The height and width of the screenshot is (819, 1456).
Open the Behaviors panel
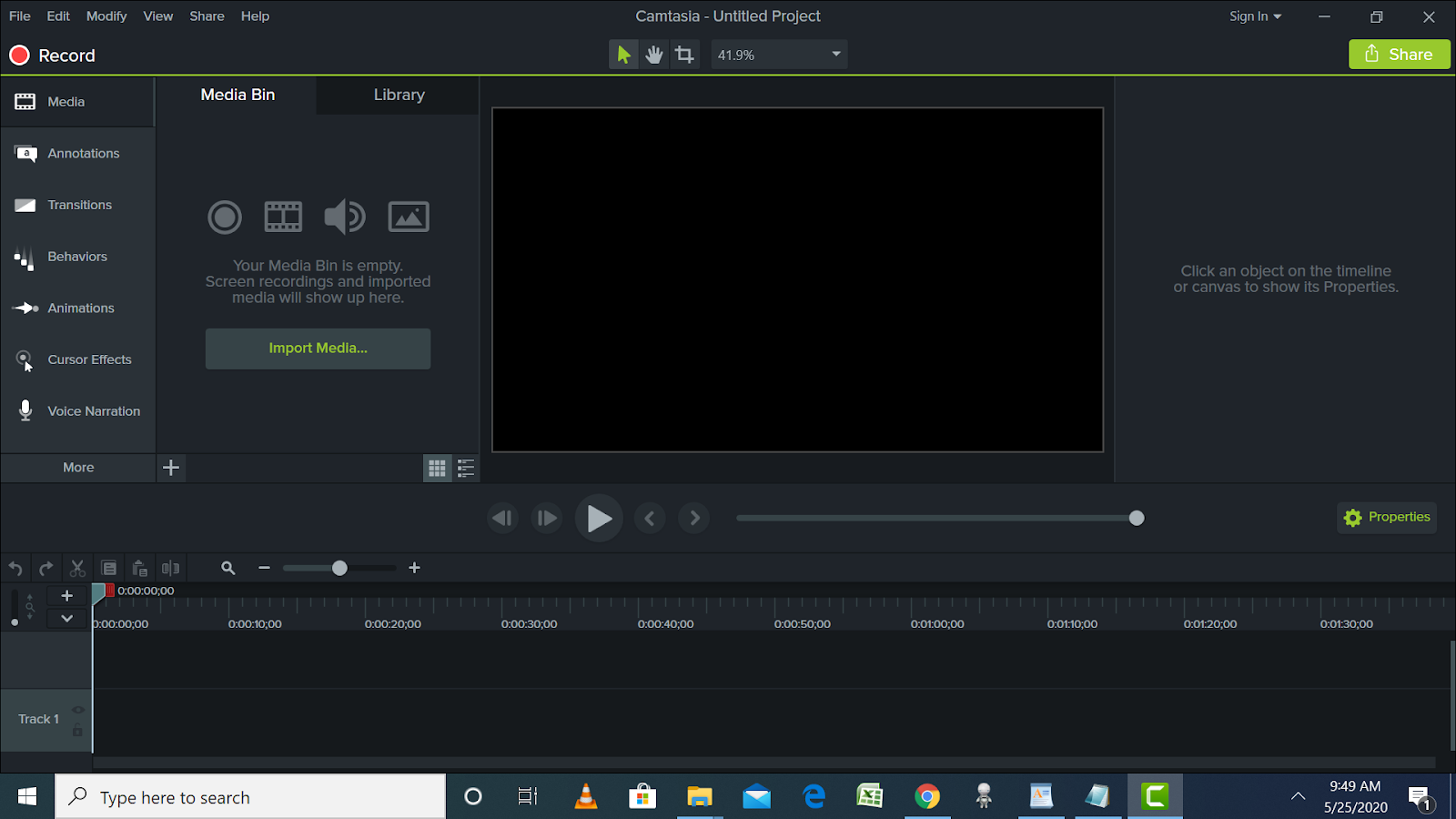click(x=77, y=257)
